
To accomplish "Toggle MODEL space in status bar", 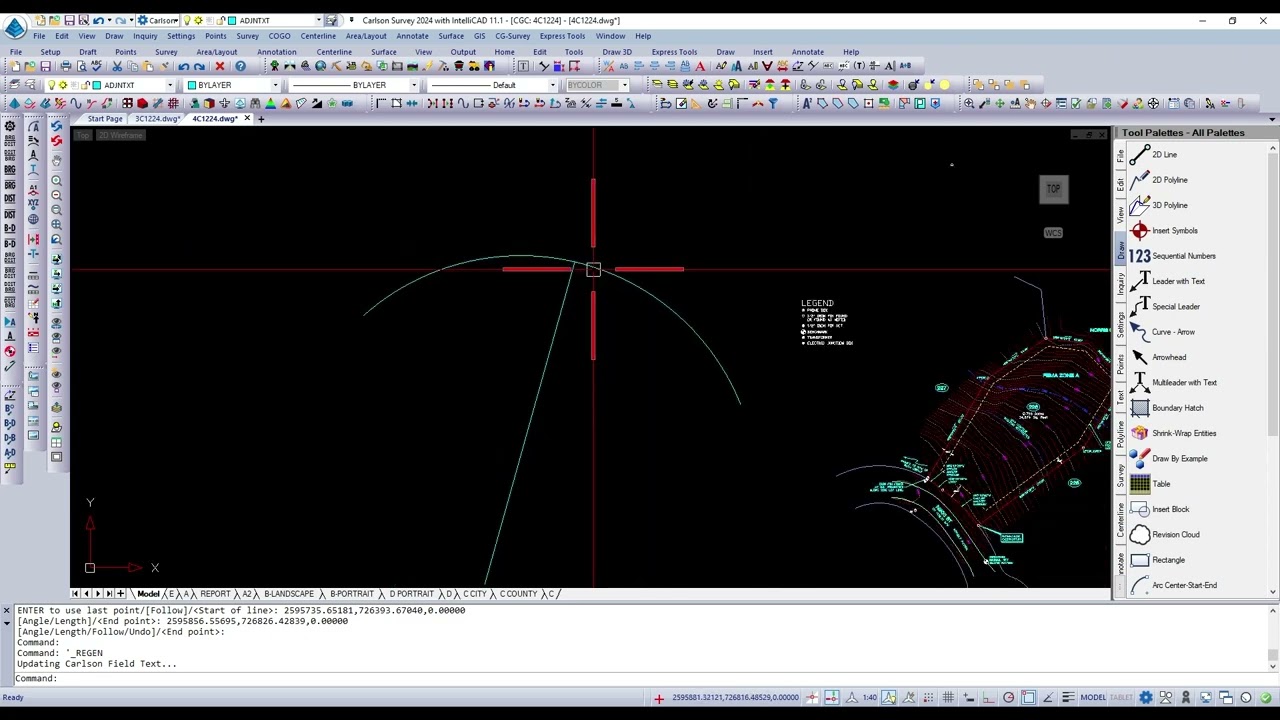I will 1093,697.
